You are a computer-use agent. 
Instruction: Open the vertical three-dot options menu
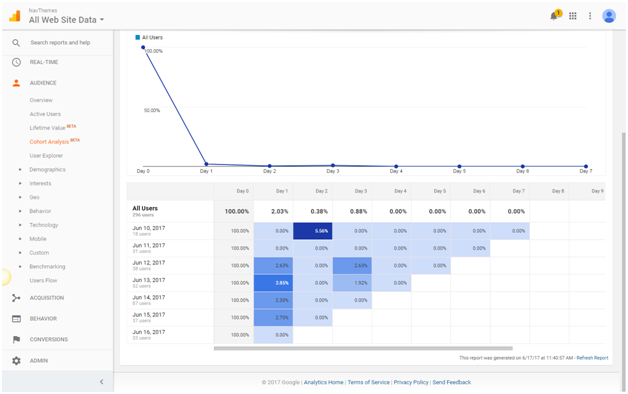point(590,16)
